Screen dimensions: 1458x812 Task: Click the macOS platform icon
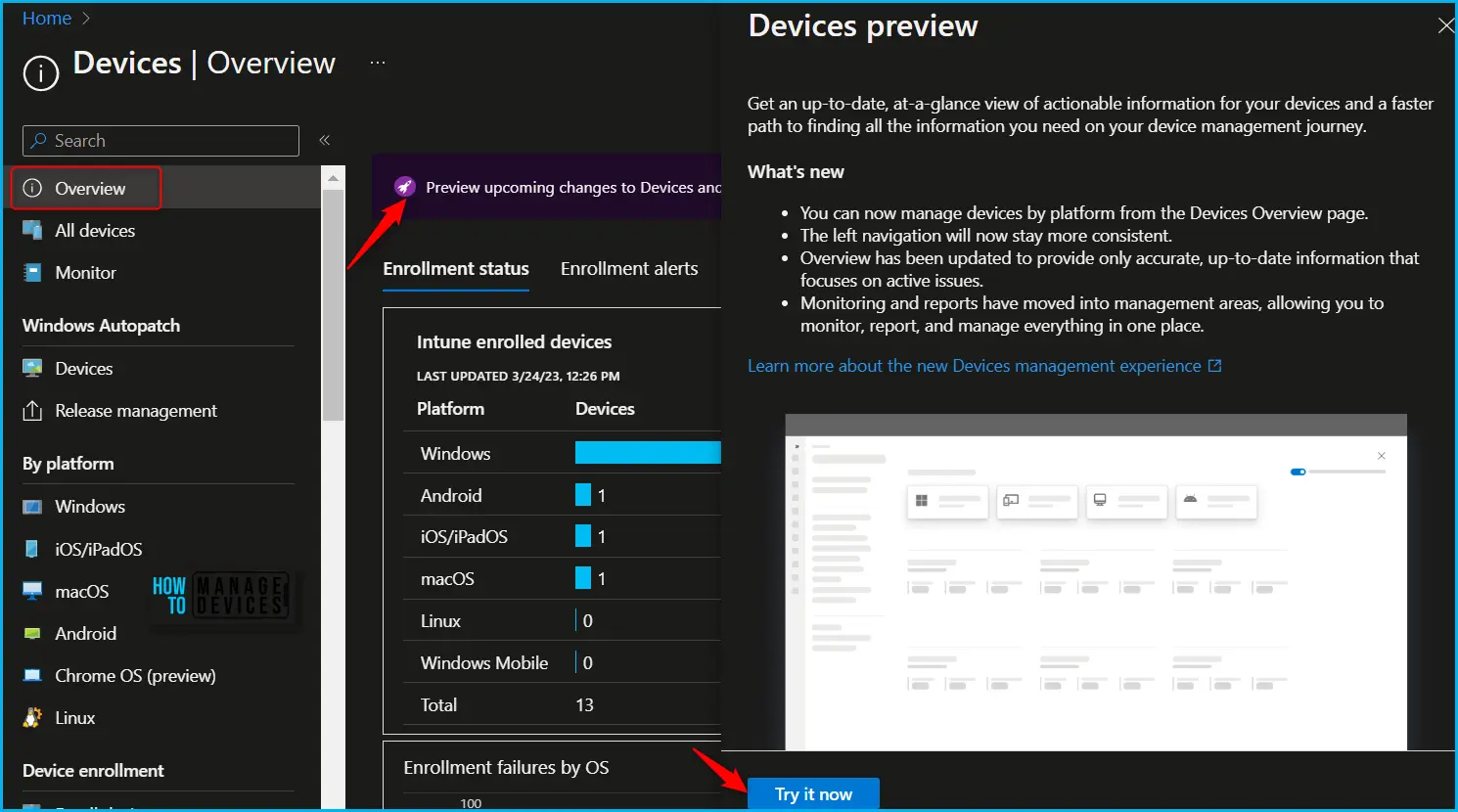(32, 591)
